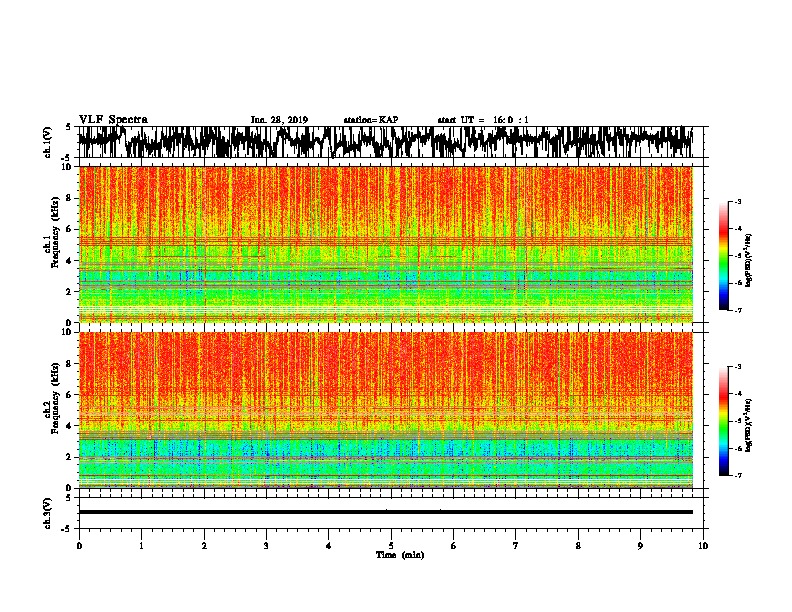Click the "ch.1(V)" axis label

[48, 142]
